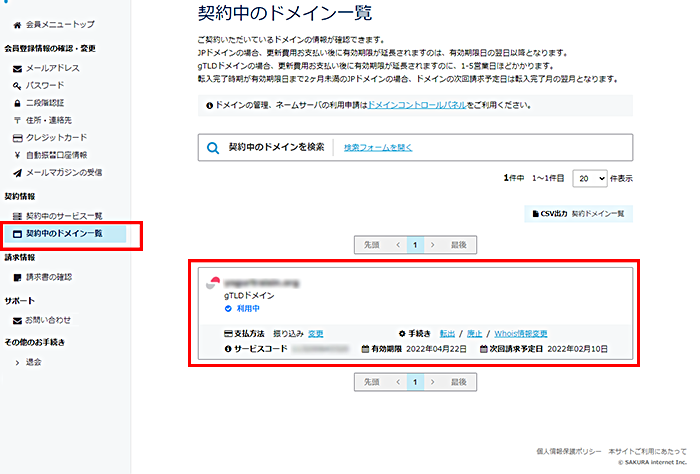This screenshot has width=700, height=474.
Task: Click the home icon beside 会員メニュートップ
Action: pyautogui.click(x=17, y=25)
